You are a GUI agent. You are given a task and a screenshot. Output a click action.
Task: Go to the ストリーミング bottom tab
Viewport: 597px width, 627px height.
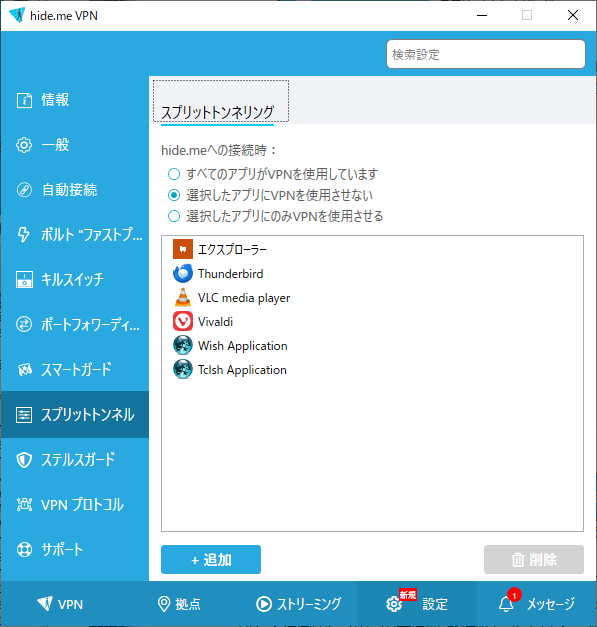point(298,604)
